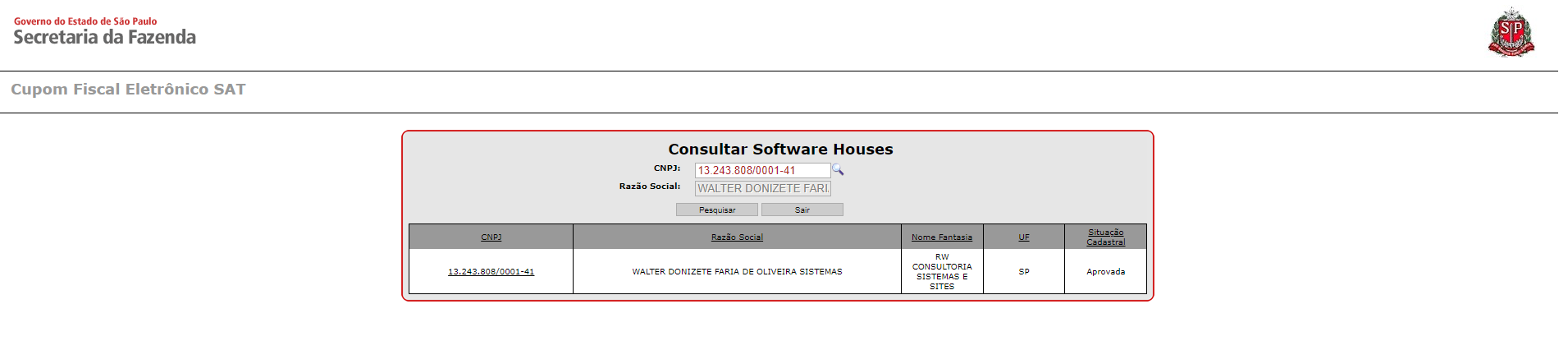Focus the CNPJ input field

coord(762,170)
